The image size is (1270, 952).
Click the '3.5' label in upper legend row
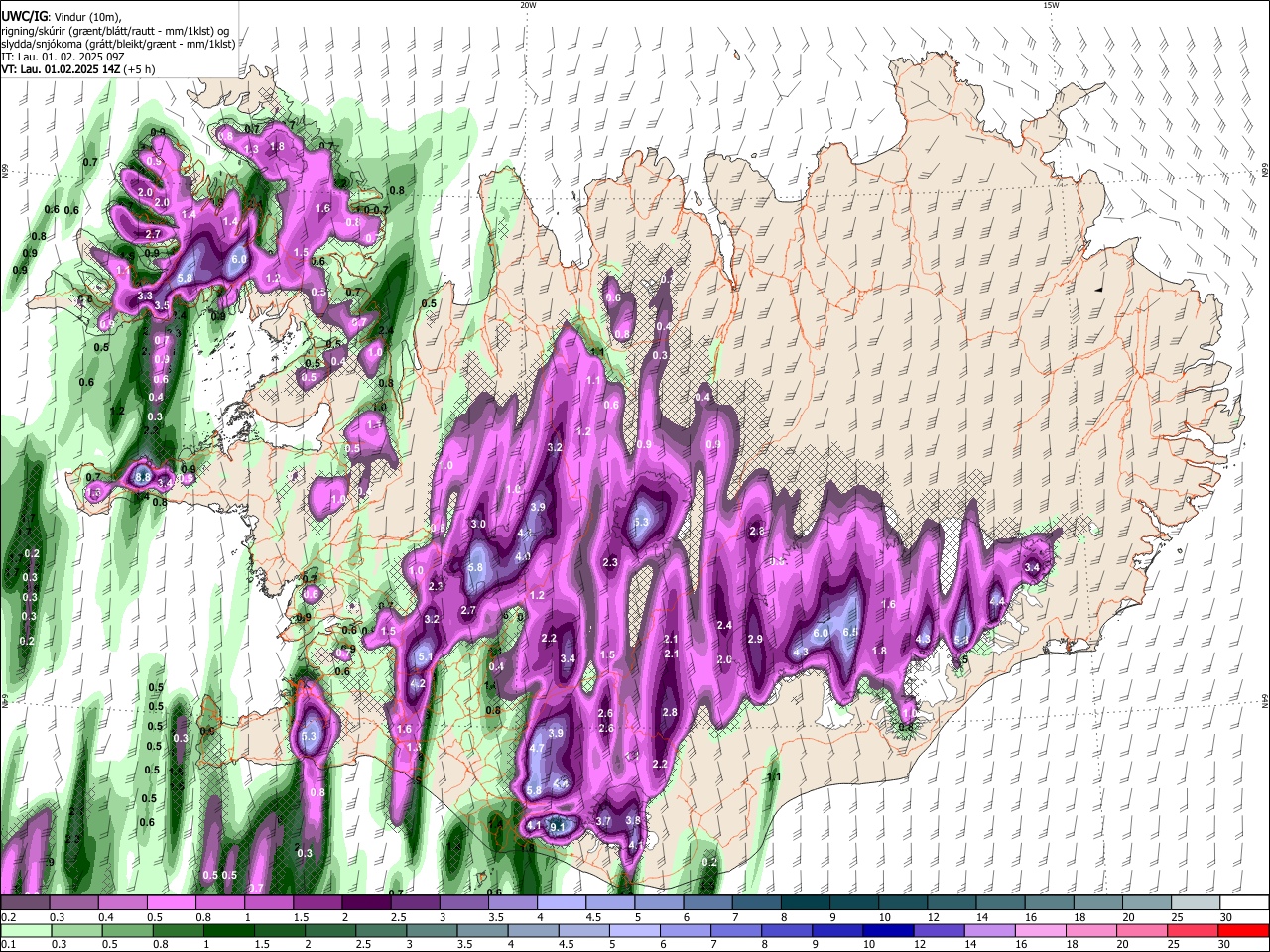(x=496, y=917)
